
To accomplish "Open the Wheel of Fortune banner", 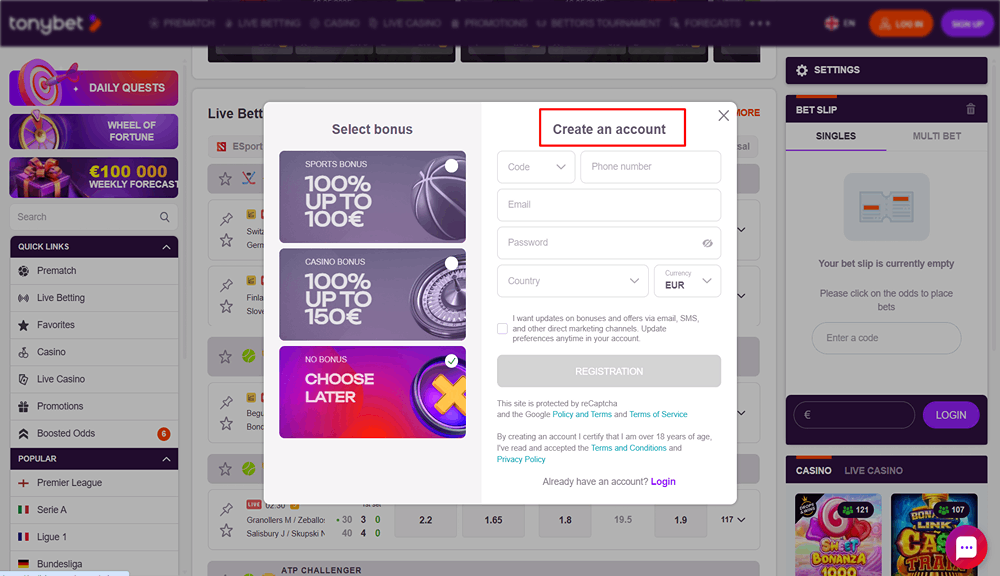I will click(x=94, y=131).
